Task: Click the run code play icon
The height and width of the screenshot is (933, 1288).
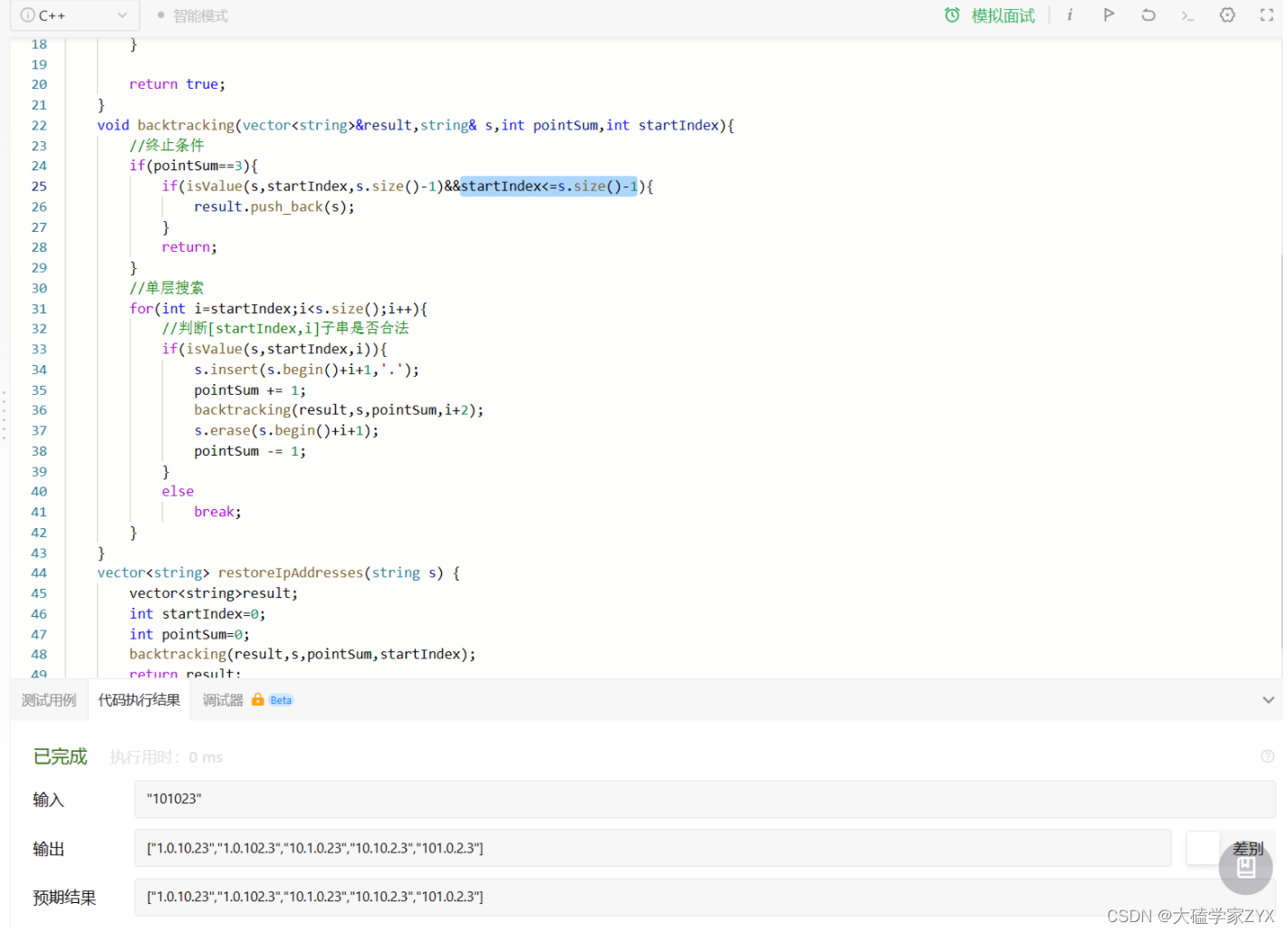Action: pos(1109,14)
